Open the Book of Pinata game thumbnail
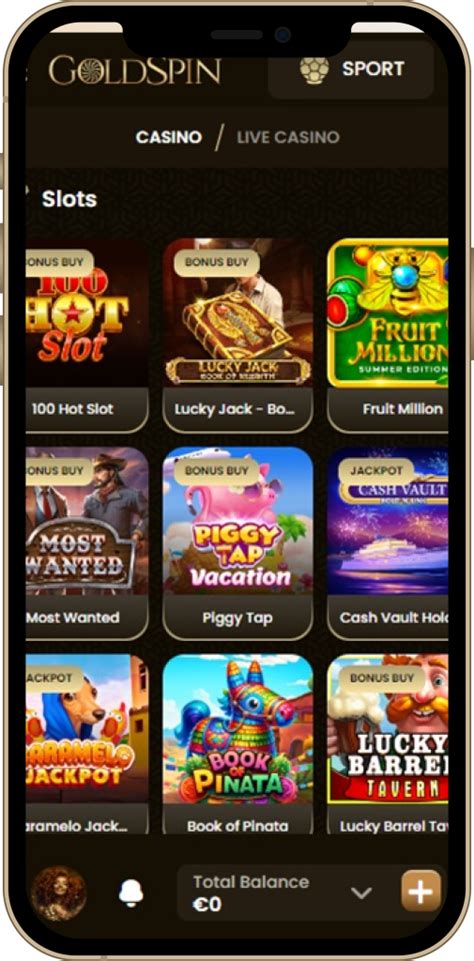This screenshot has width=474, height=961. pyautogui.click(x=238, y=728)
